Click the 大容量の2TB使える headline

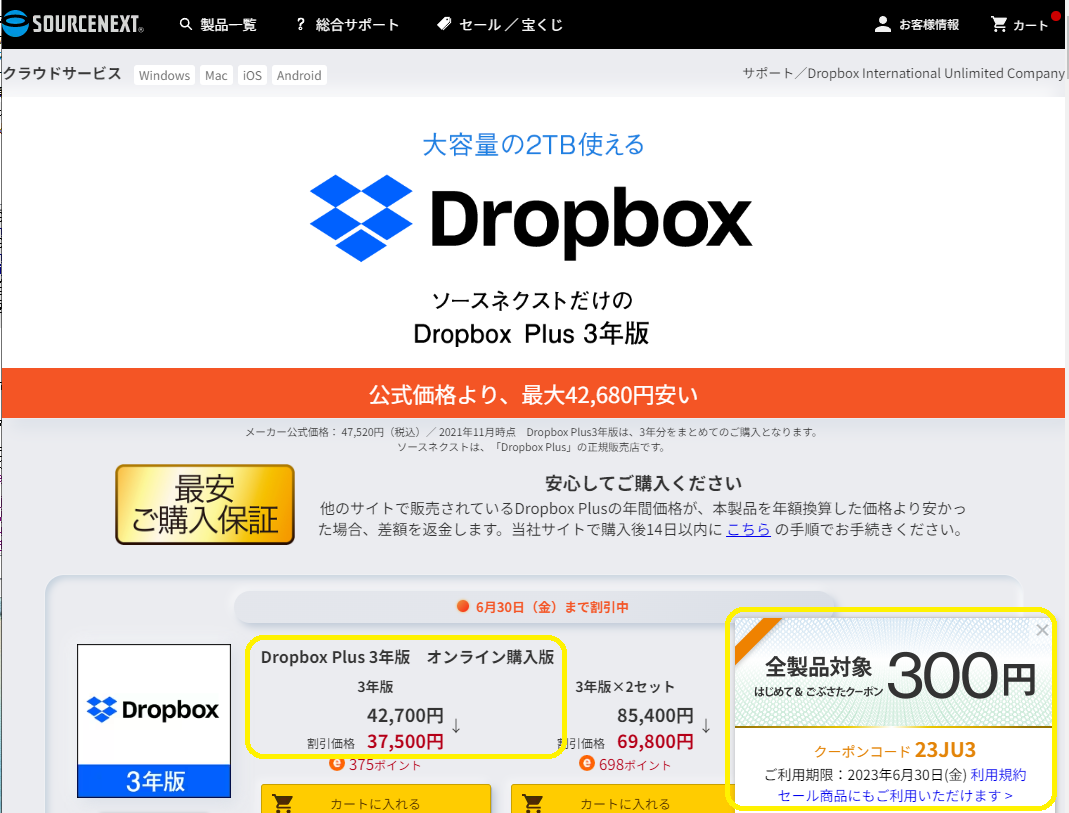(533, 144)
